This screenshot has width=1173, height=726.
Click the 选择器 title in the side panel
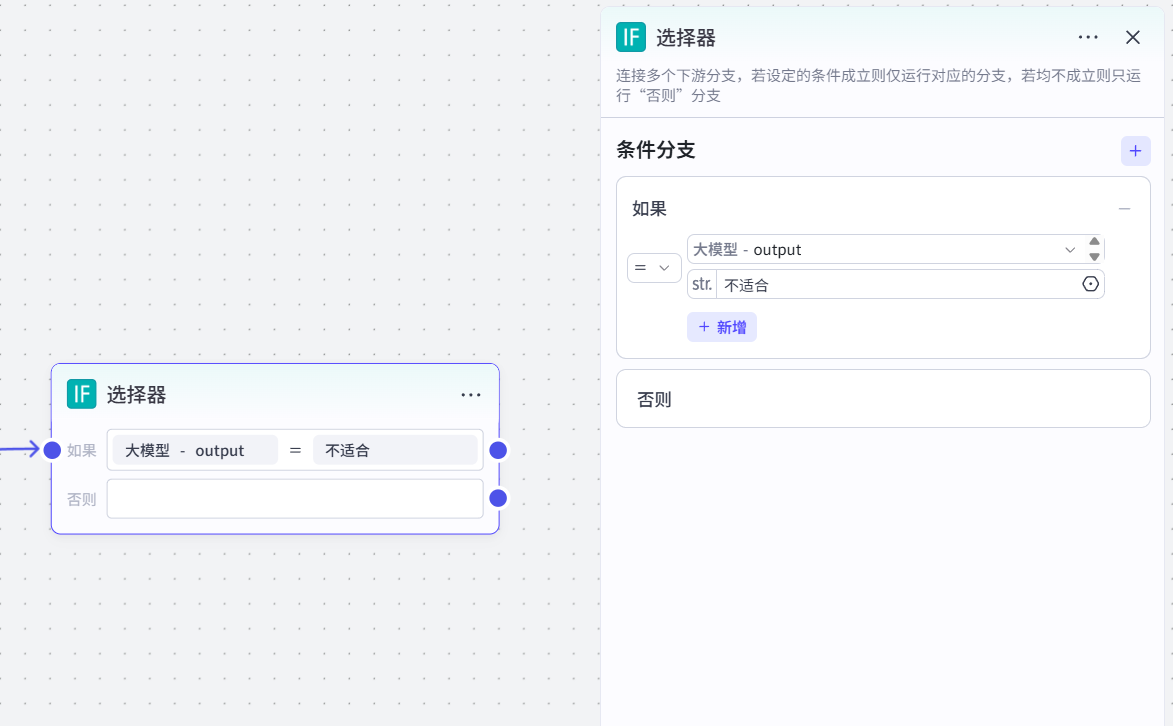pos(686,37)
